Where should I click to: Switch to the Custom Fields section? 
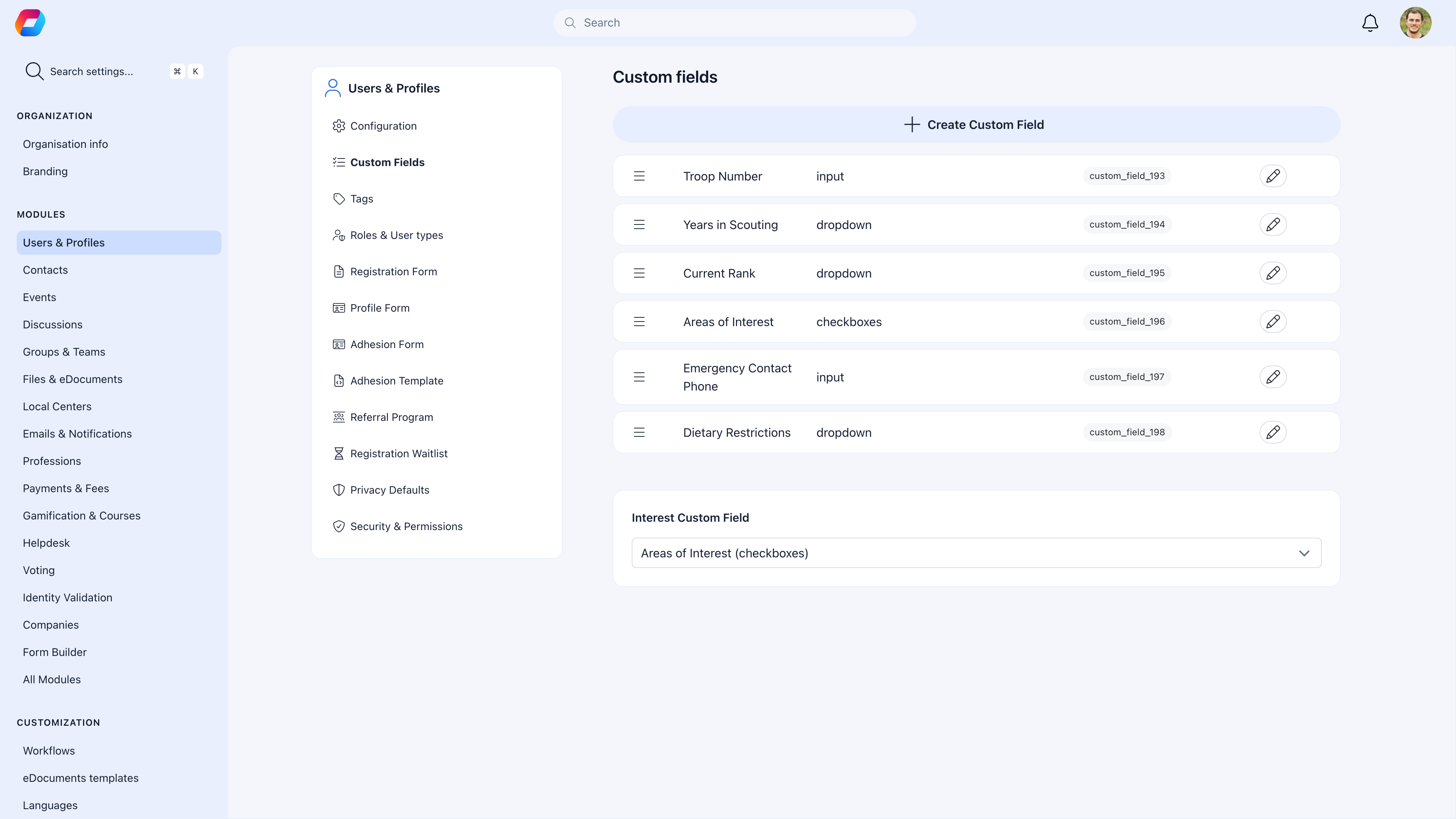388,162
